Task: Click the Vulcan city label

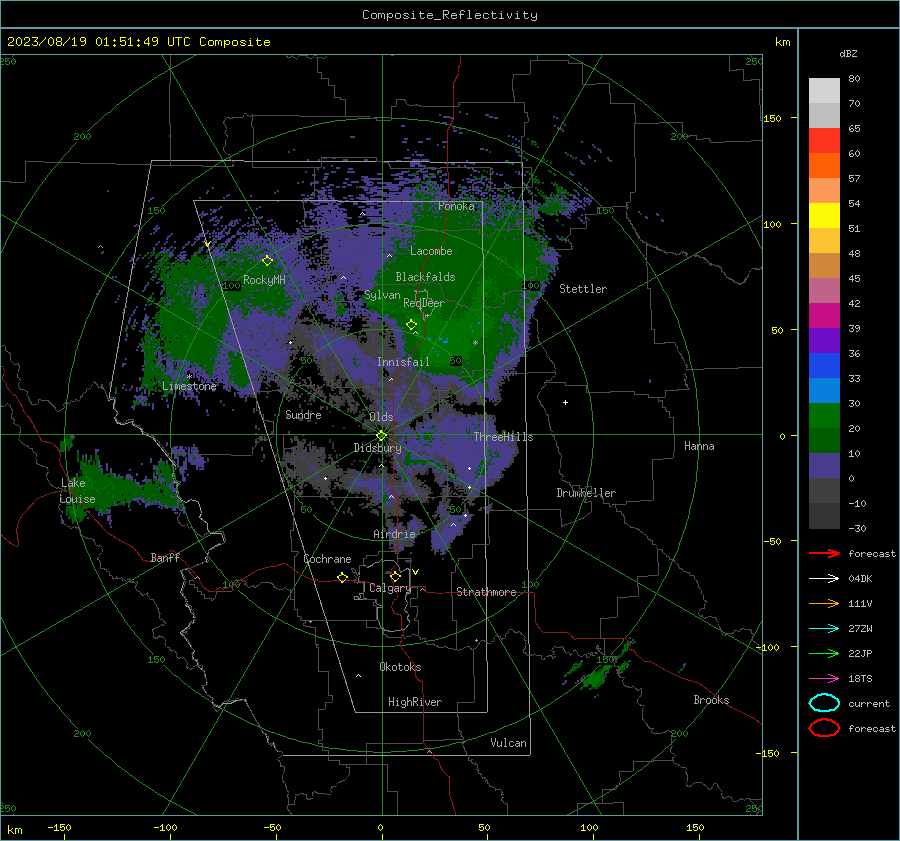Action: [x=508, y=743]
